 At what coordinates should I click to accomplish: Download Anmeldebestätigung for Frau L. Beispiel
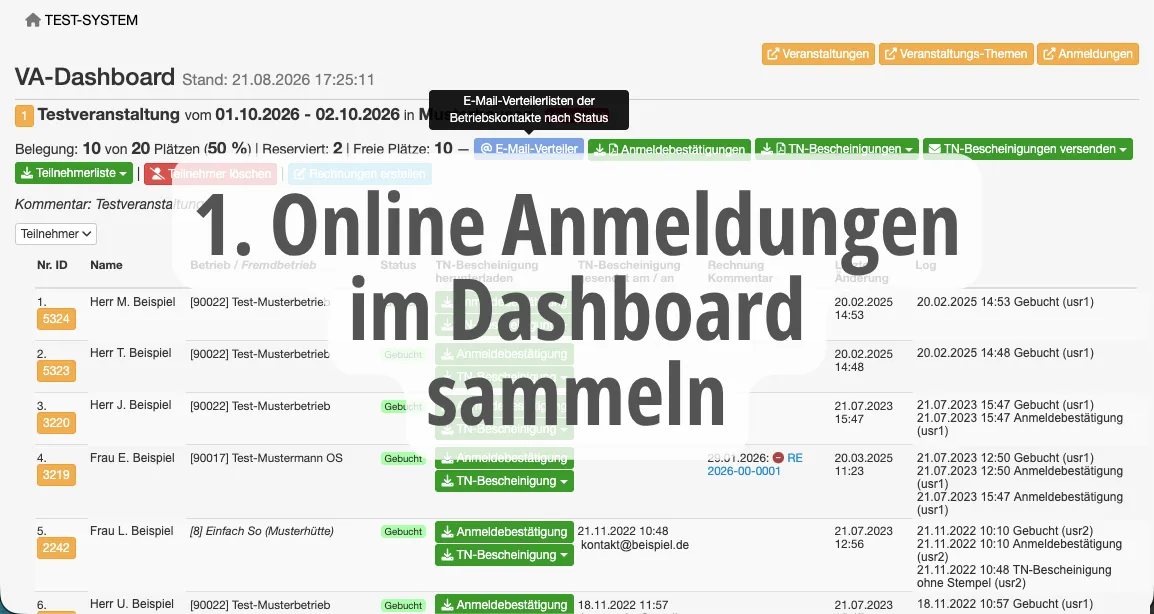504,532
